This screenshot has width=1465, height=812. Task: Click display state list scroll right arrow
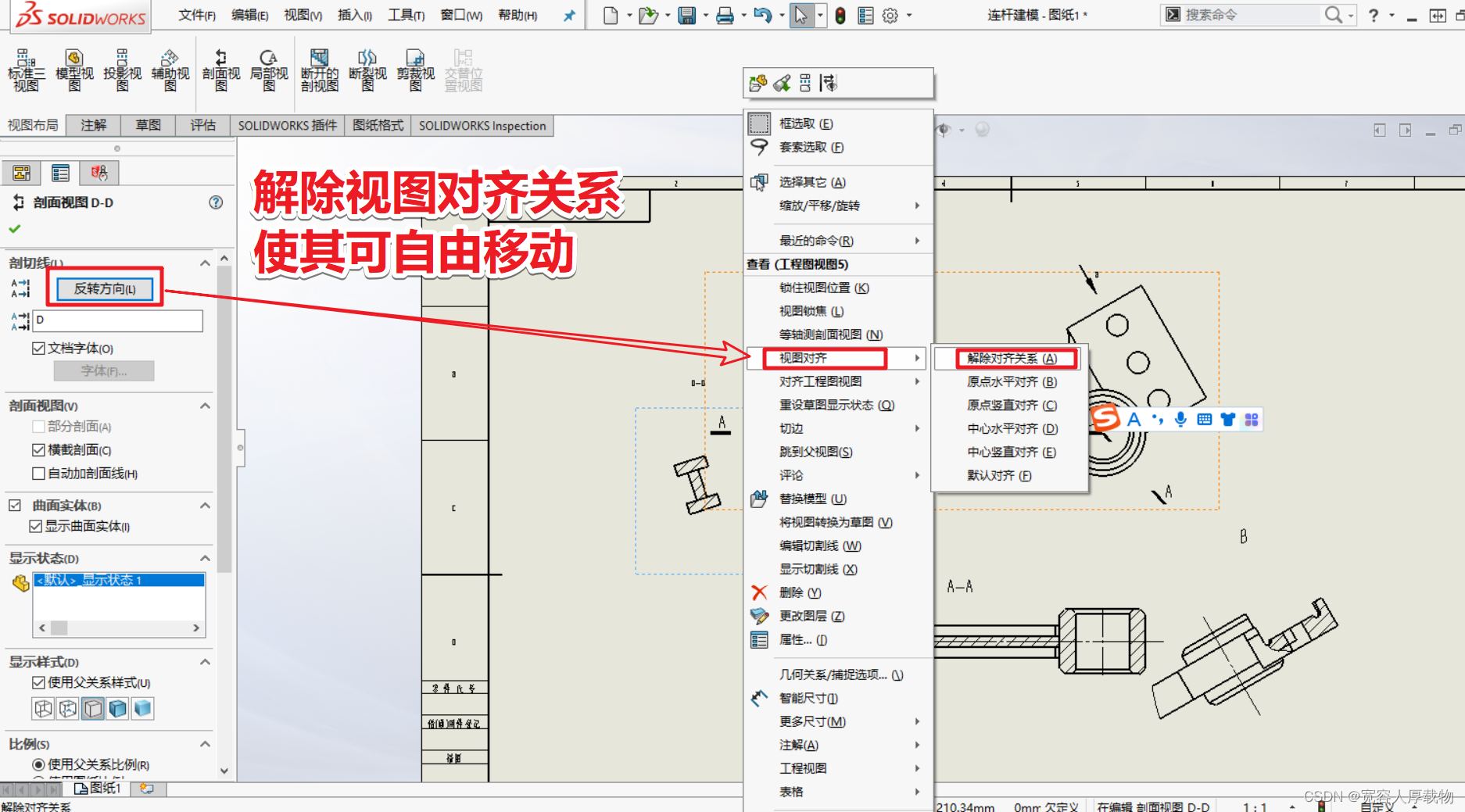(x=196, y=628)
